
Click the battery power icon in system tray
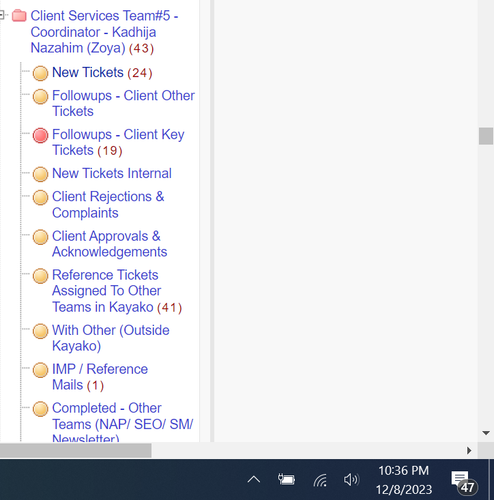point(287,480)
